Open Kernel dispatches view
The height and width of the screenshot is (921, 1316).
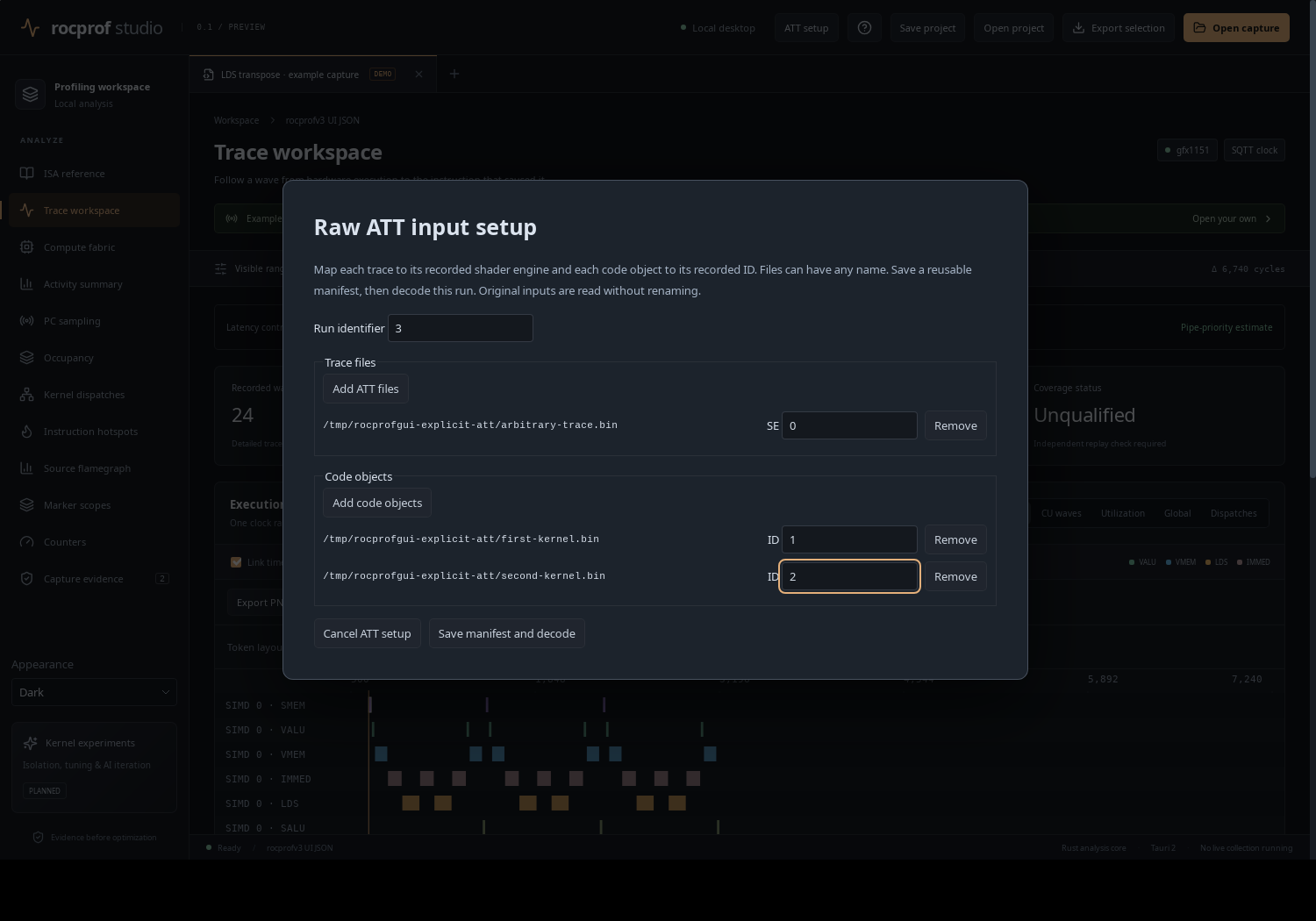point(94,395)
